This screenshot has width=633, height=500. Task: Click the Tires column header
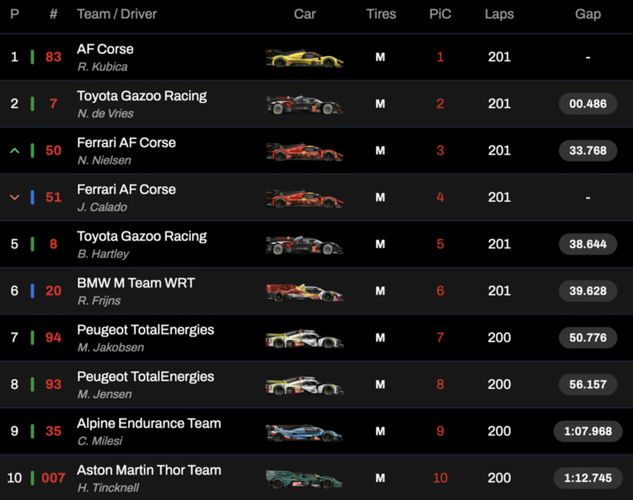[380, 15]
